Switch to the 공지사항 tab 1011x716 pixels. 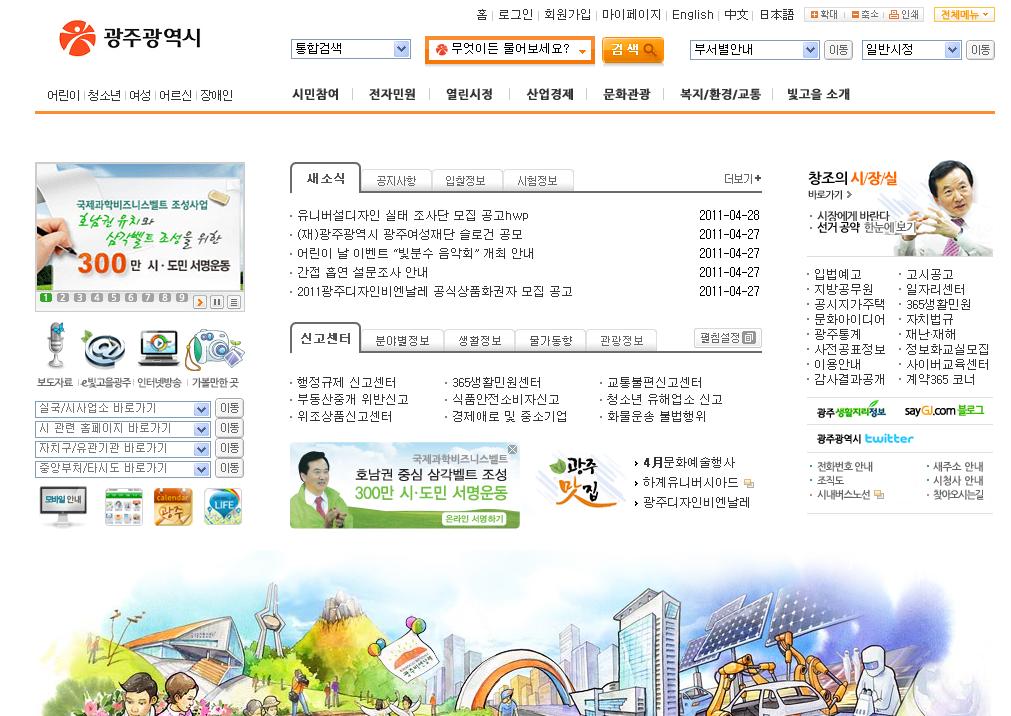pos(396,180)
